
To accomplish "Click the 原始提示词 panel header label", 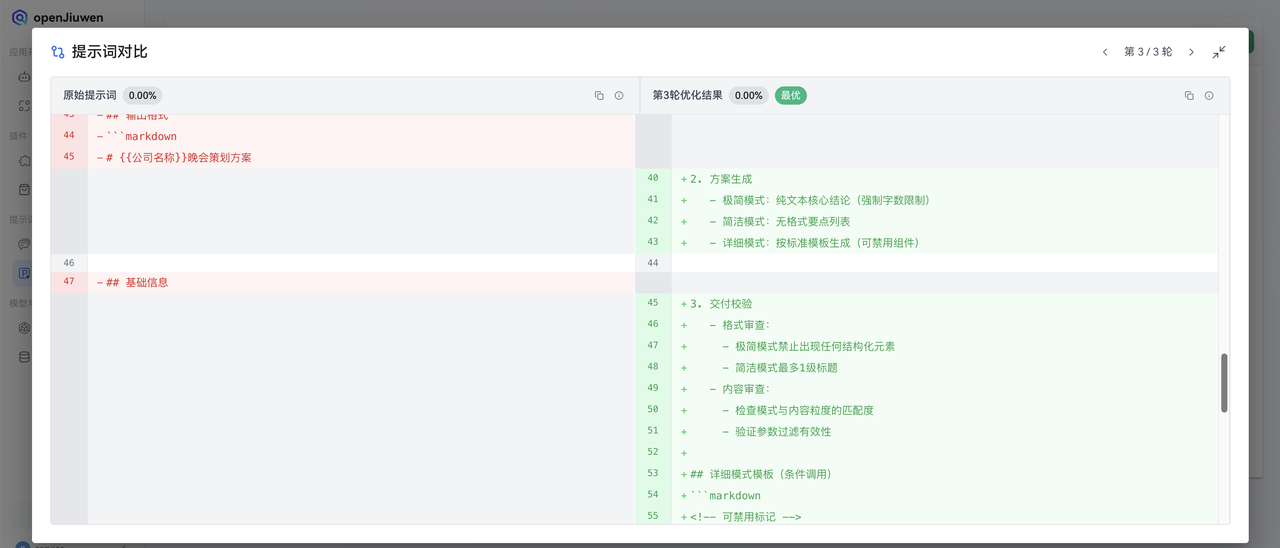I will point(90,96).
